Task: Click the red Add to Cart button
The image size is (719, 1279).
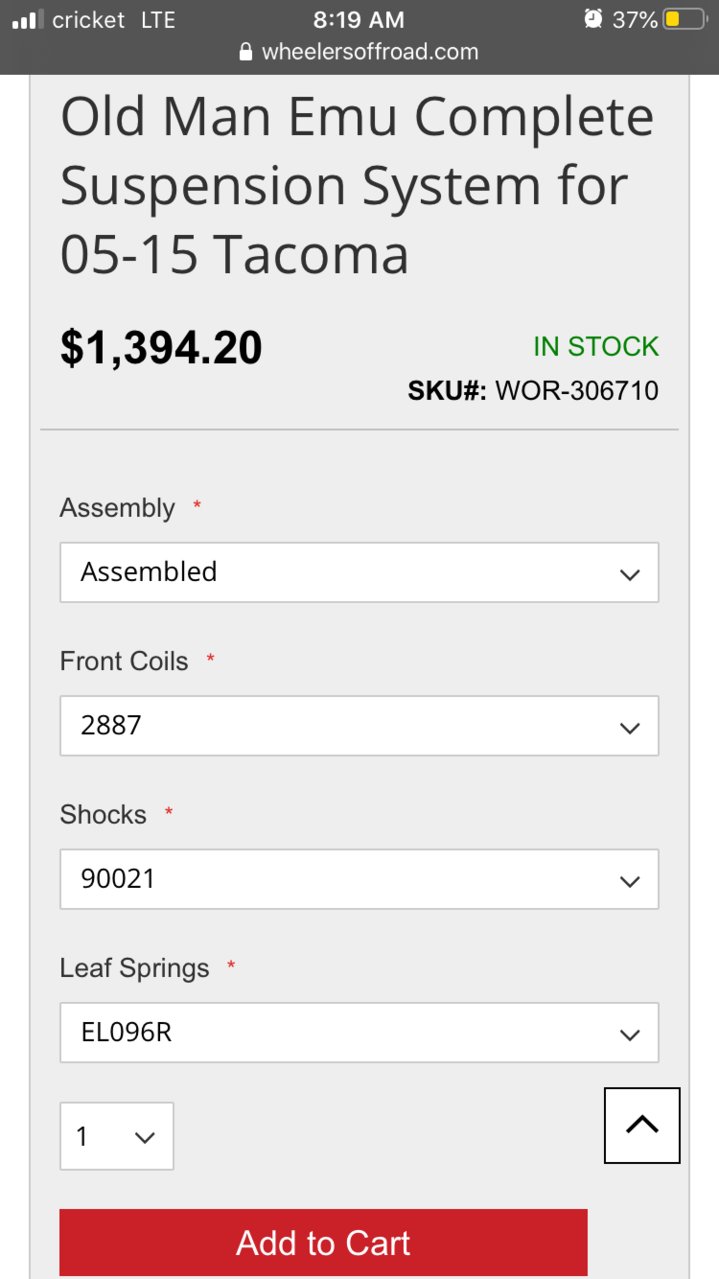Action: coord(323,1243)
